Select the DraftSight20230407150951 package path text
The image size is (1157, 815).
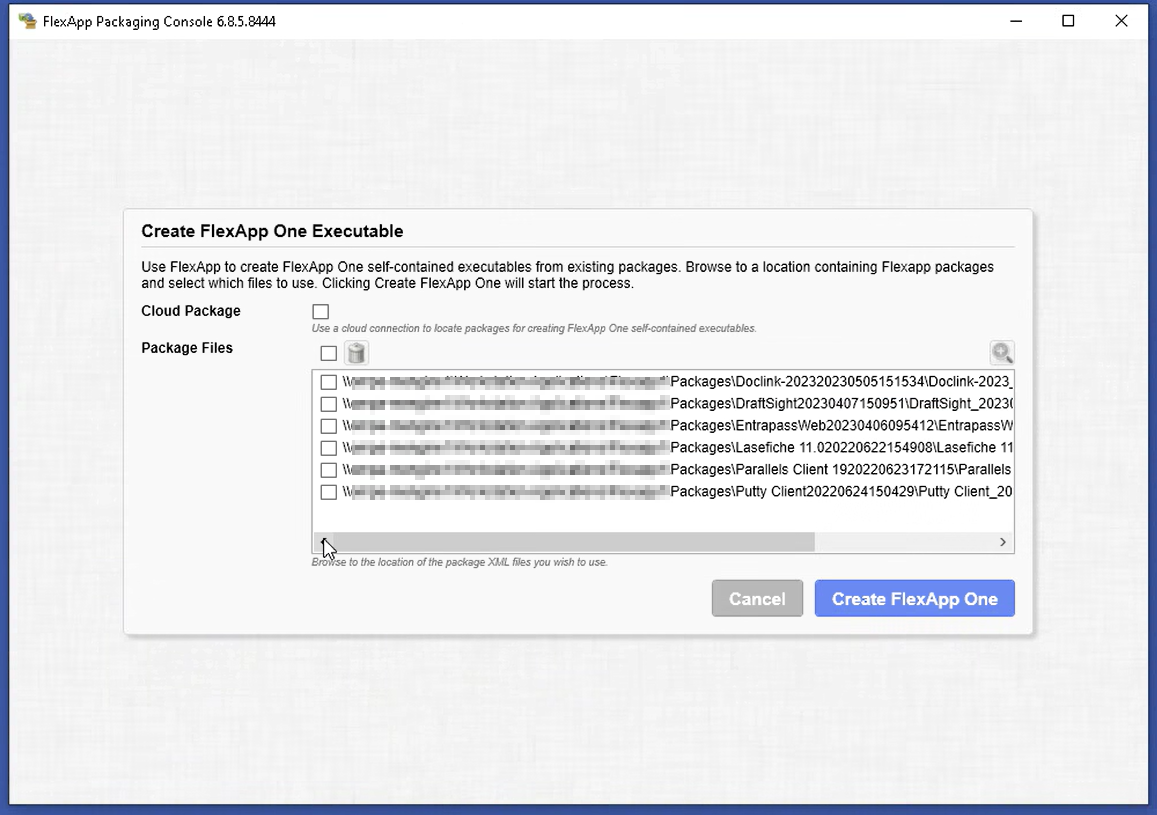677,403
